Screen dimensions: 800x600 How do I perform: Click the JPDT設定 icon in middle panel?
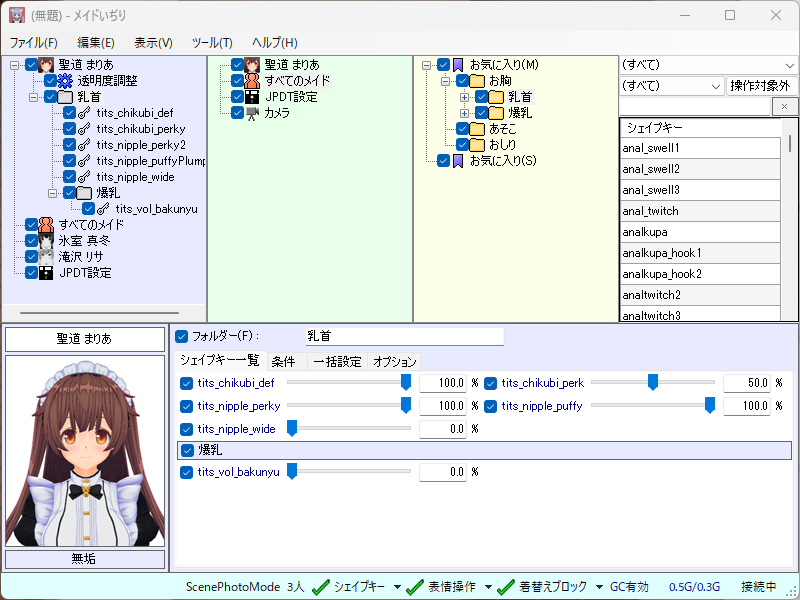click(x=253, y=97)
